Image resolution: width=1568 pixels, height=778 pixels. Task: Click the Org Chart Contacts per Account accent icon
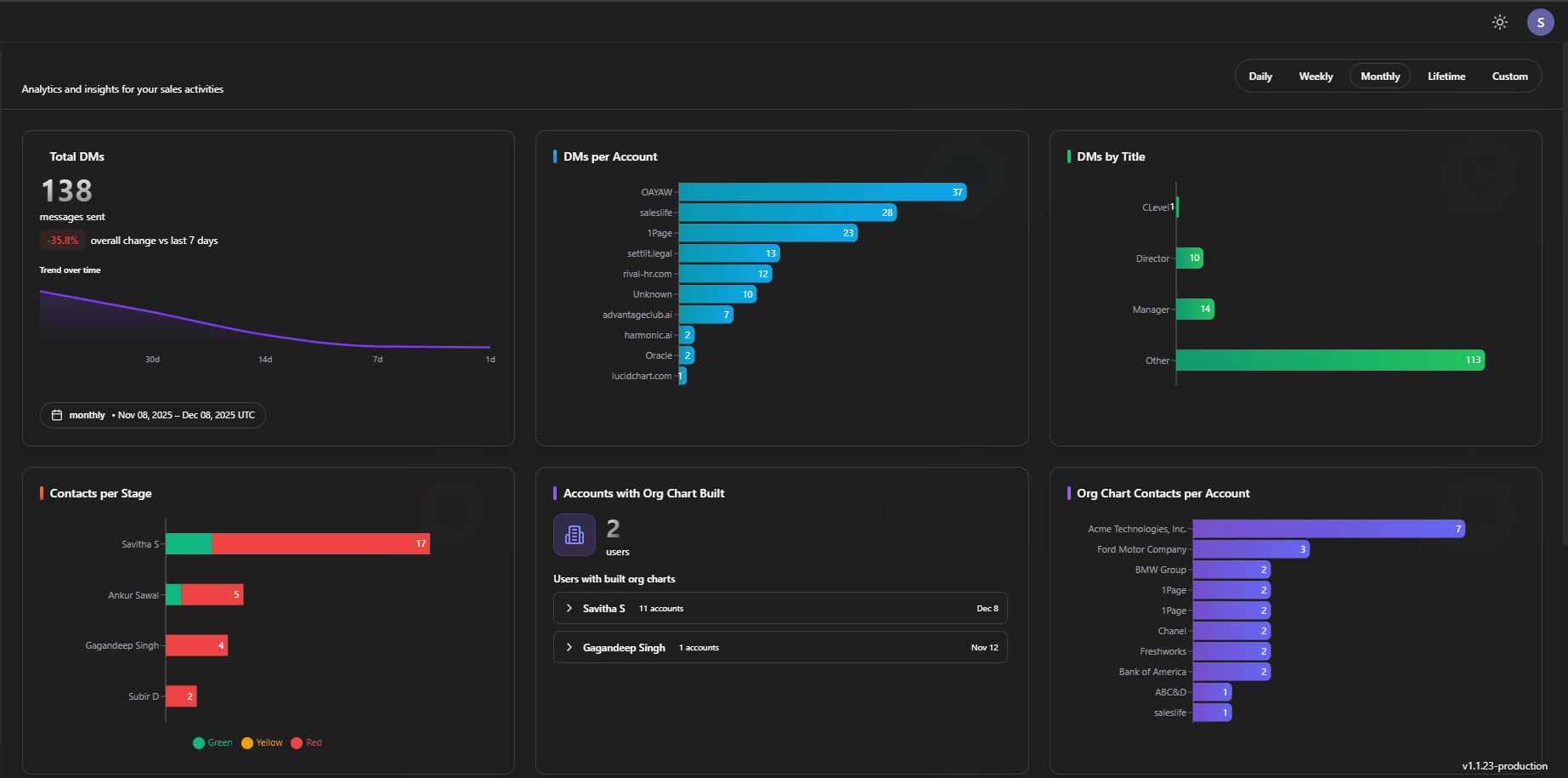pyautogui.click(x=1068, y=493)
